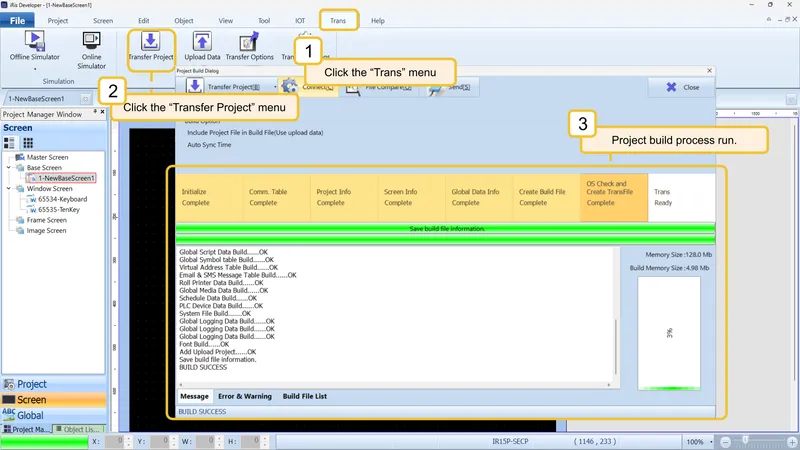Click the 'BUILD SUCCESS' log line

[x=203, y=367]
